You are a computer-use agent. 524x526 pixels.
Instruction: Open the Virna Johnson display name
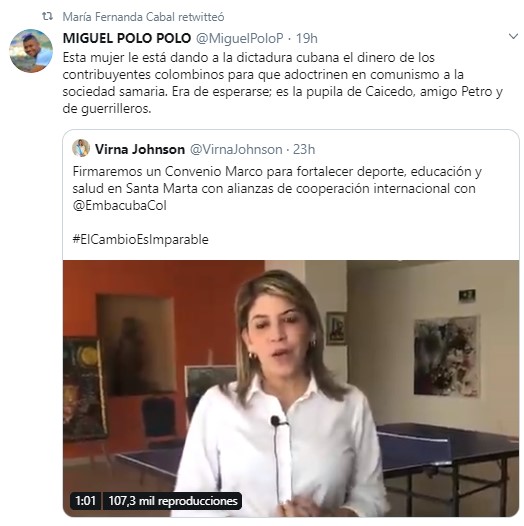pos(140,149)
